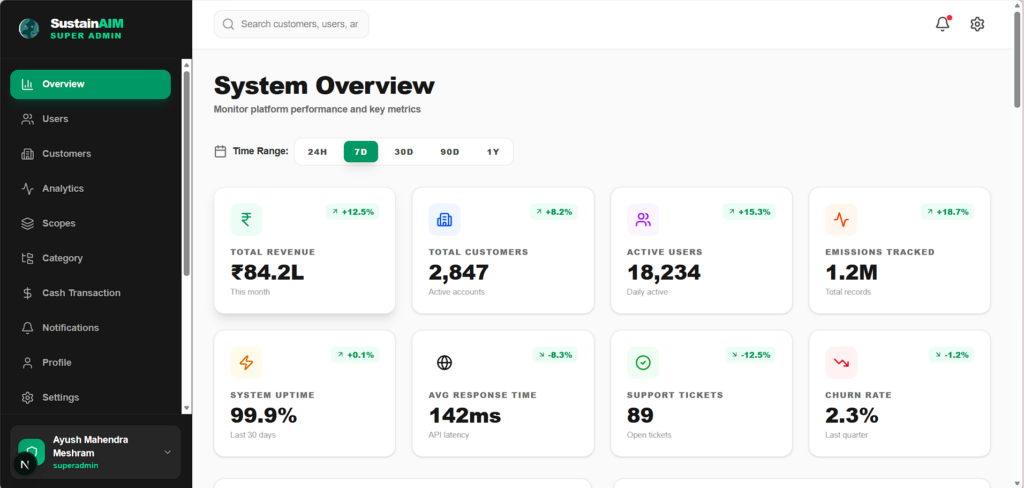1024x488 pixels.
Task: Click the lightning icon on System Uptime card
Action: pyautogui.click(x=246, y=363)
